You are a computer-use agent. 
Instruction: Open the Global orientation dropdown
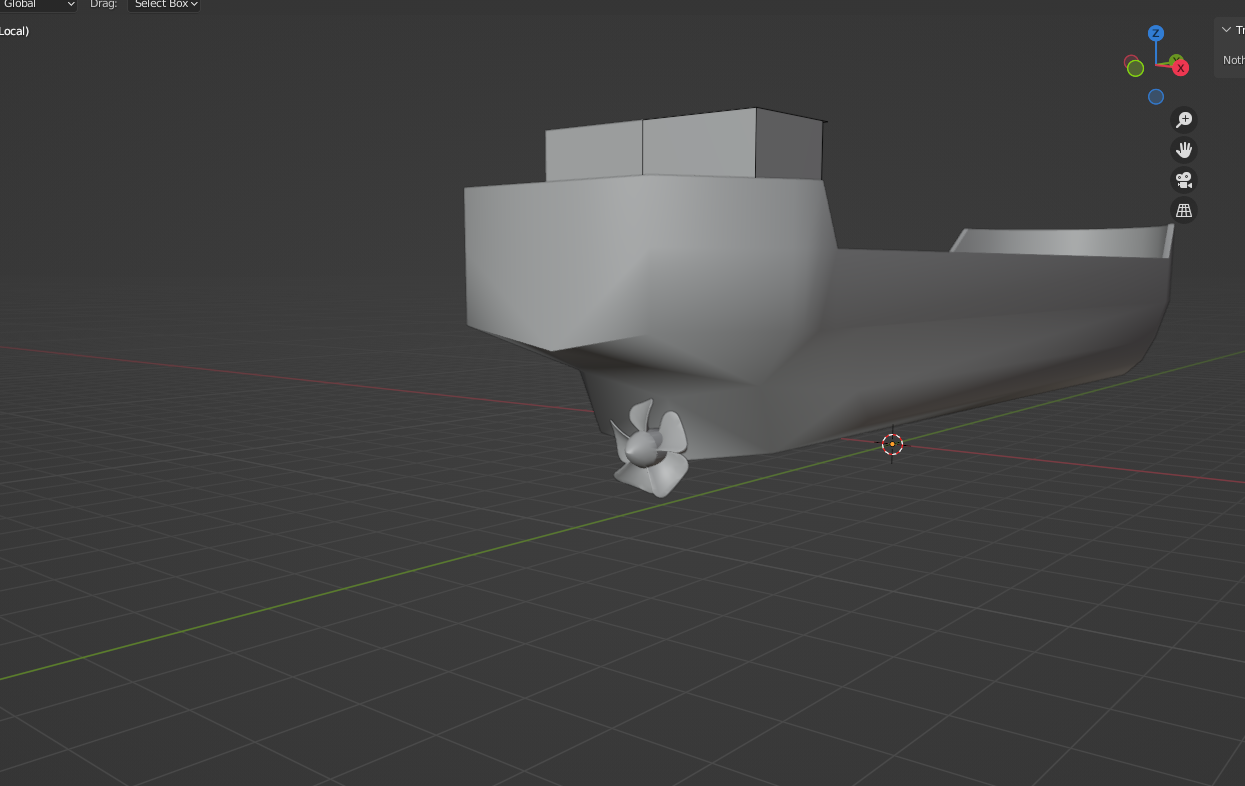38,5
